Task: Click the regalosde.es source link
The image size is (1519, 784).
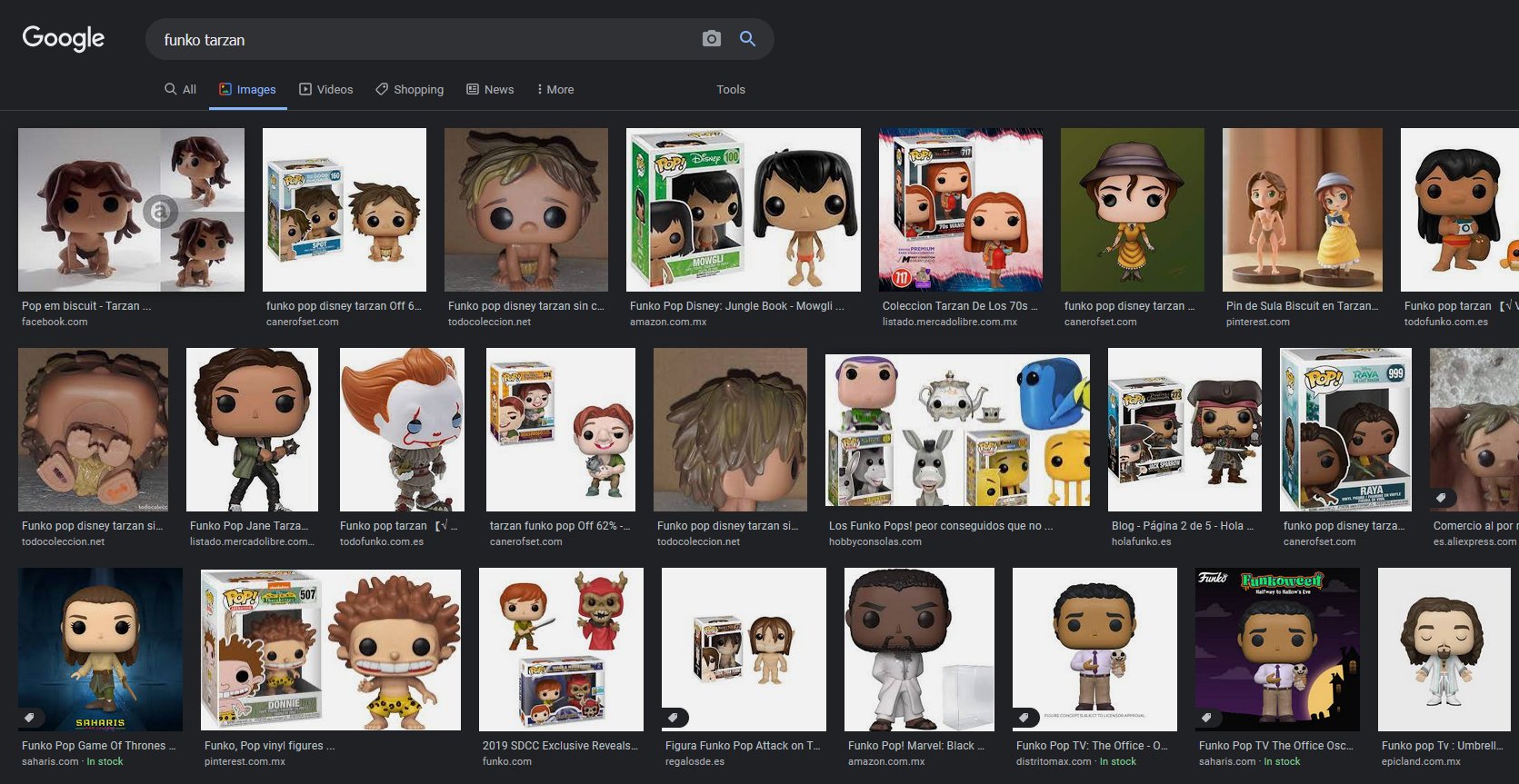Action: 695,761
